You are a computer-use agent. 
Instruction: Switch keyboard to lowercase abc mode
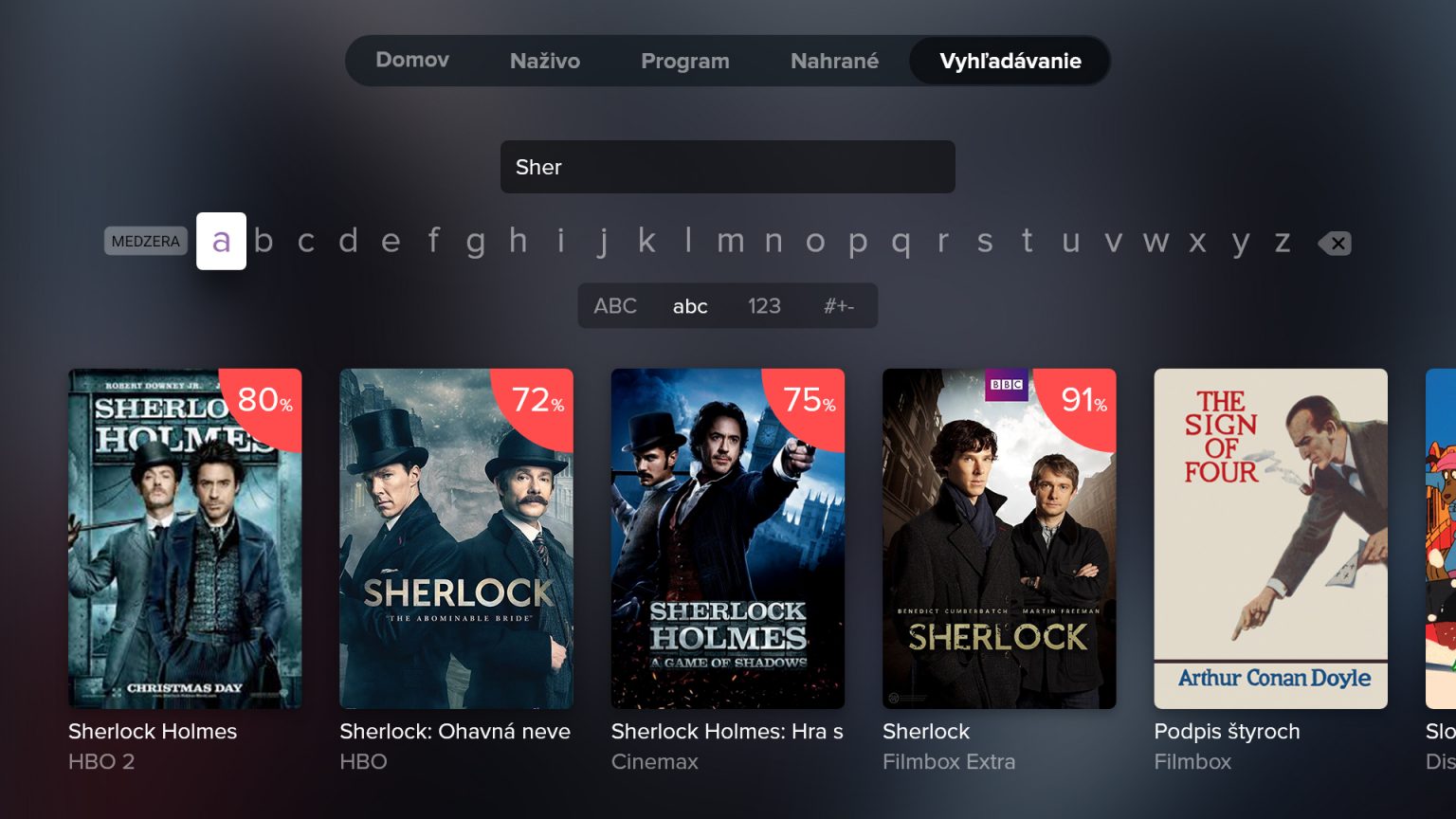point(690,306)
